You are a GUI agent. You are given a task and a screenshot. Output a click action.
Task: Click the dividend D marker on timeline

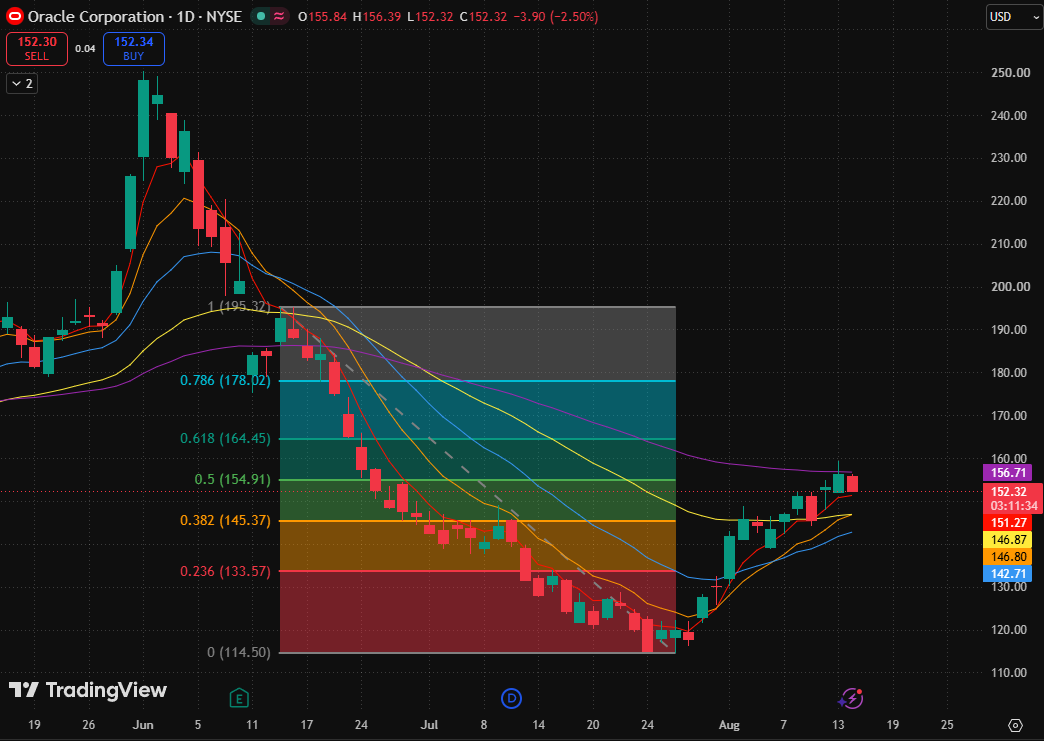tap(511, 698)
